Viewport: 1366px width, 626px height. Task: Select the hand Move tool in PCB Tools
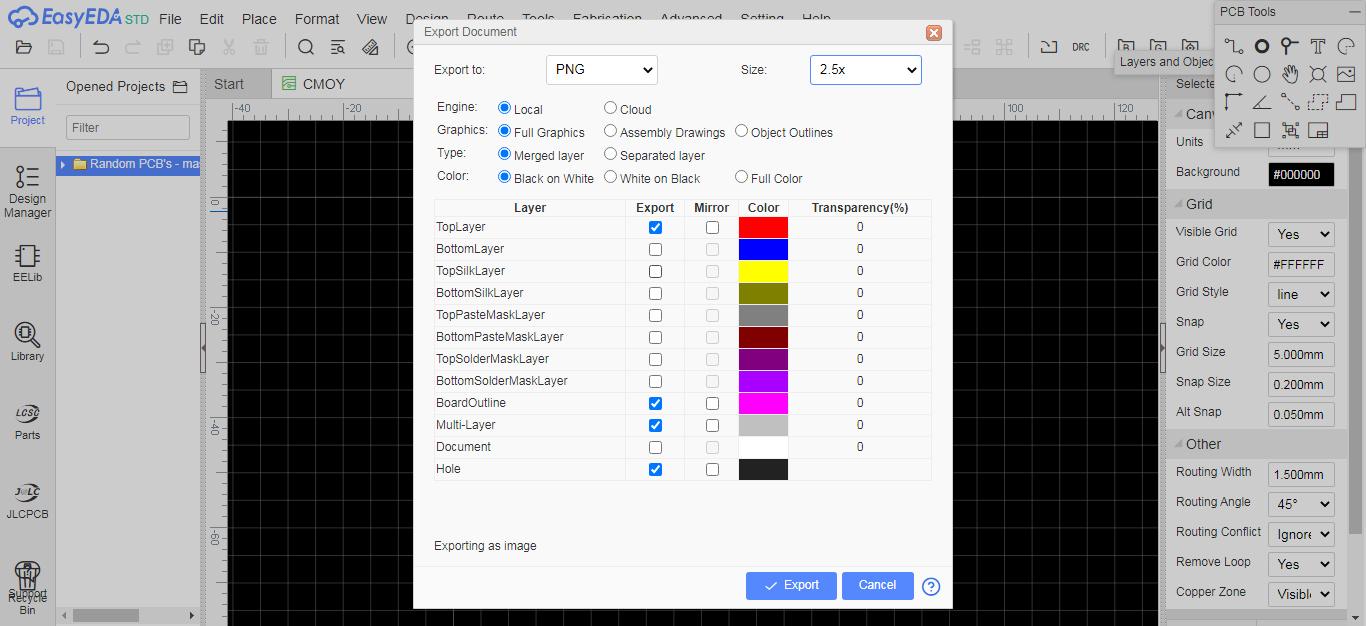tap(1290, 74)
